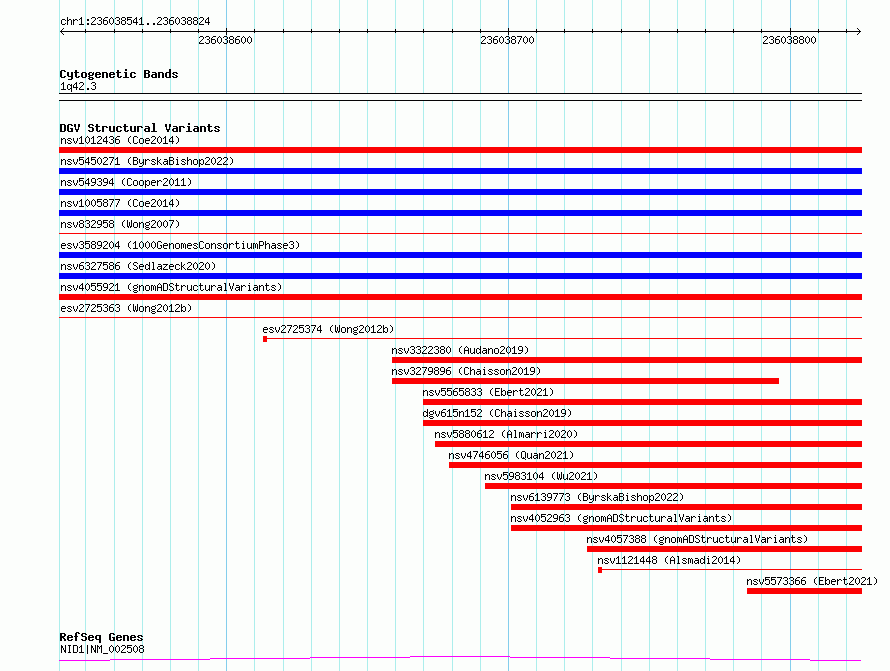This screenshot has height=671, width=890.
Task: Open nsv3322380 (Audano2019) variant
Action: coord(460,350)
